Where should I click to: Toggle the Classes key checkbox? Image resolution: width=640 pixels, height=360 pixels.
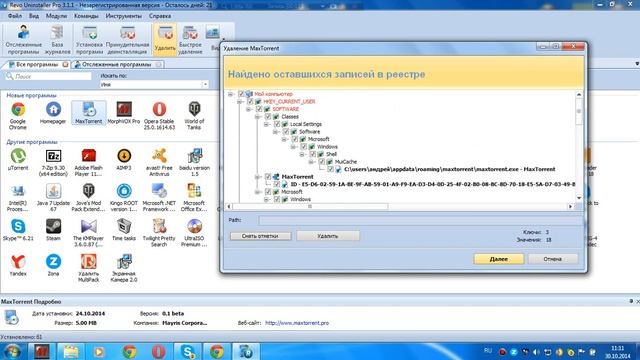[268, 116]
